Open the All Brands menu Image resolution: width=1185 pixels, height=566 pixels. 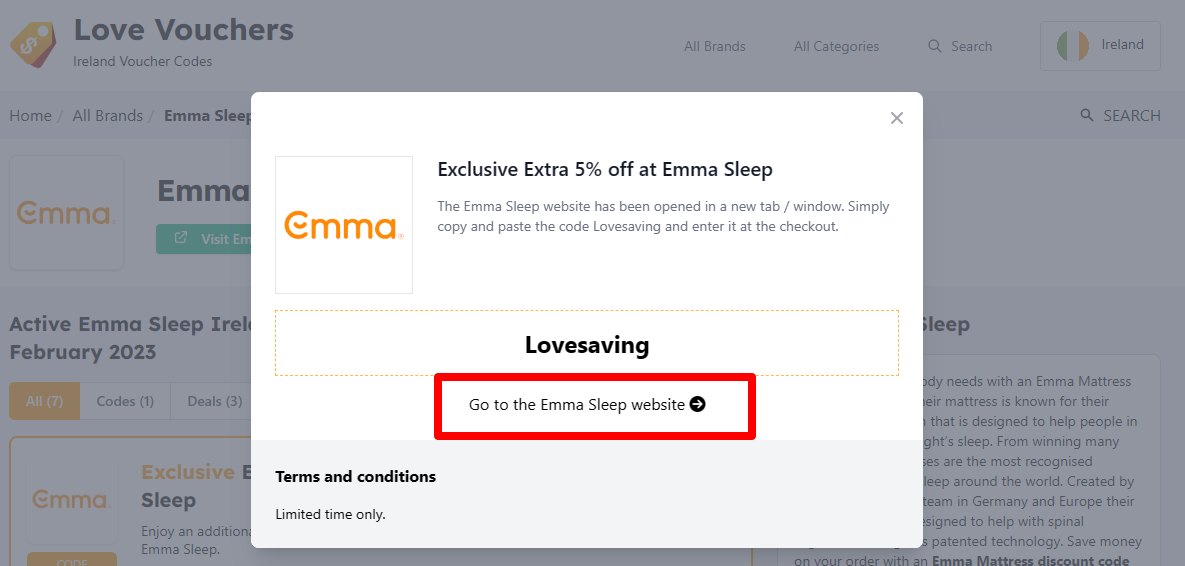715,46
